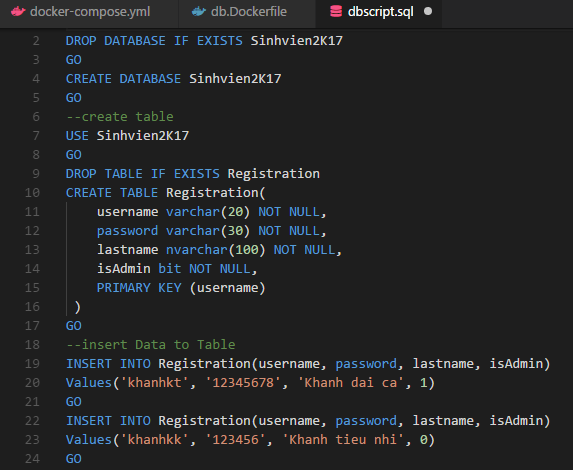Place cursor on CREATE DATABASE Sinhvien2K17 line
Viewport: 573px width, 470px height.
[x=174, y=79]
